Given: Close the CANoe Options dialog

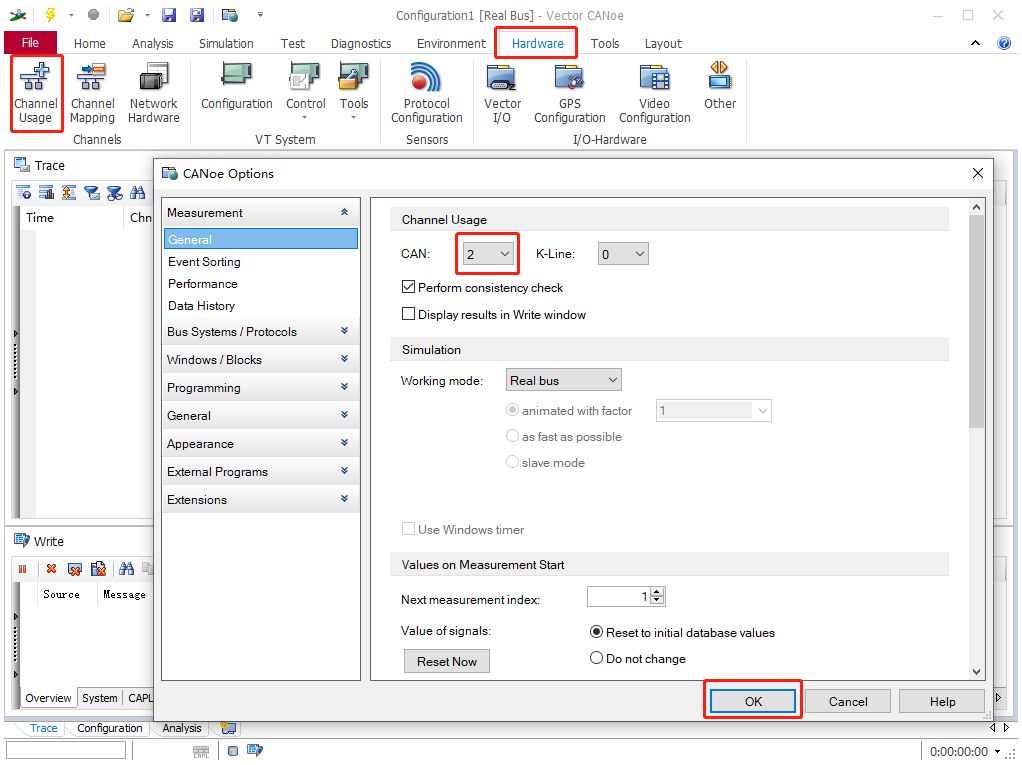Looking at the screenshot, I should [978, 173].
